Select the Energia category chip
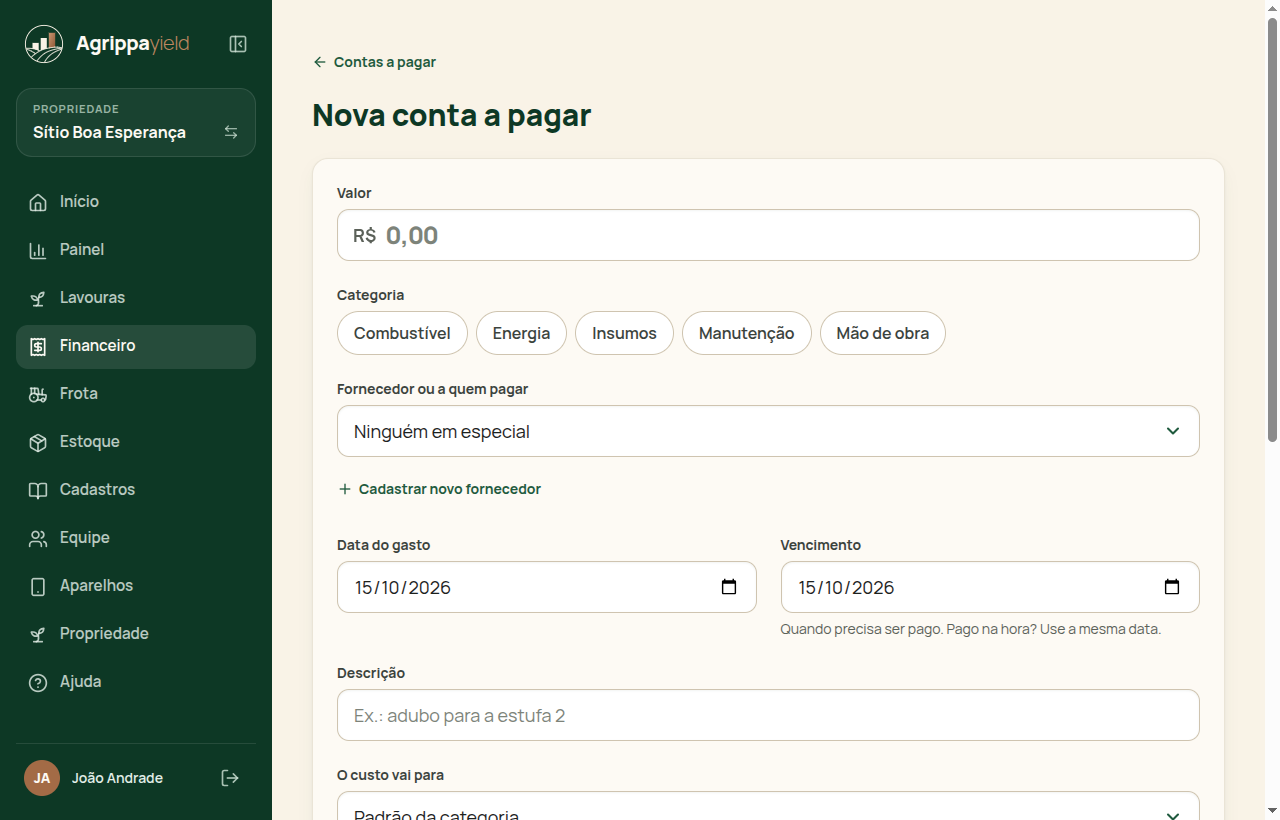 point(521,333)
